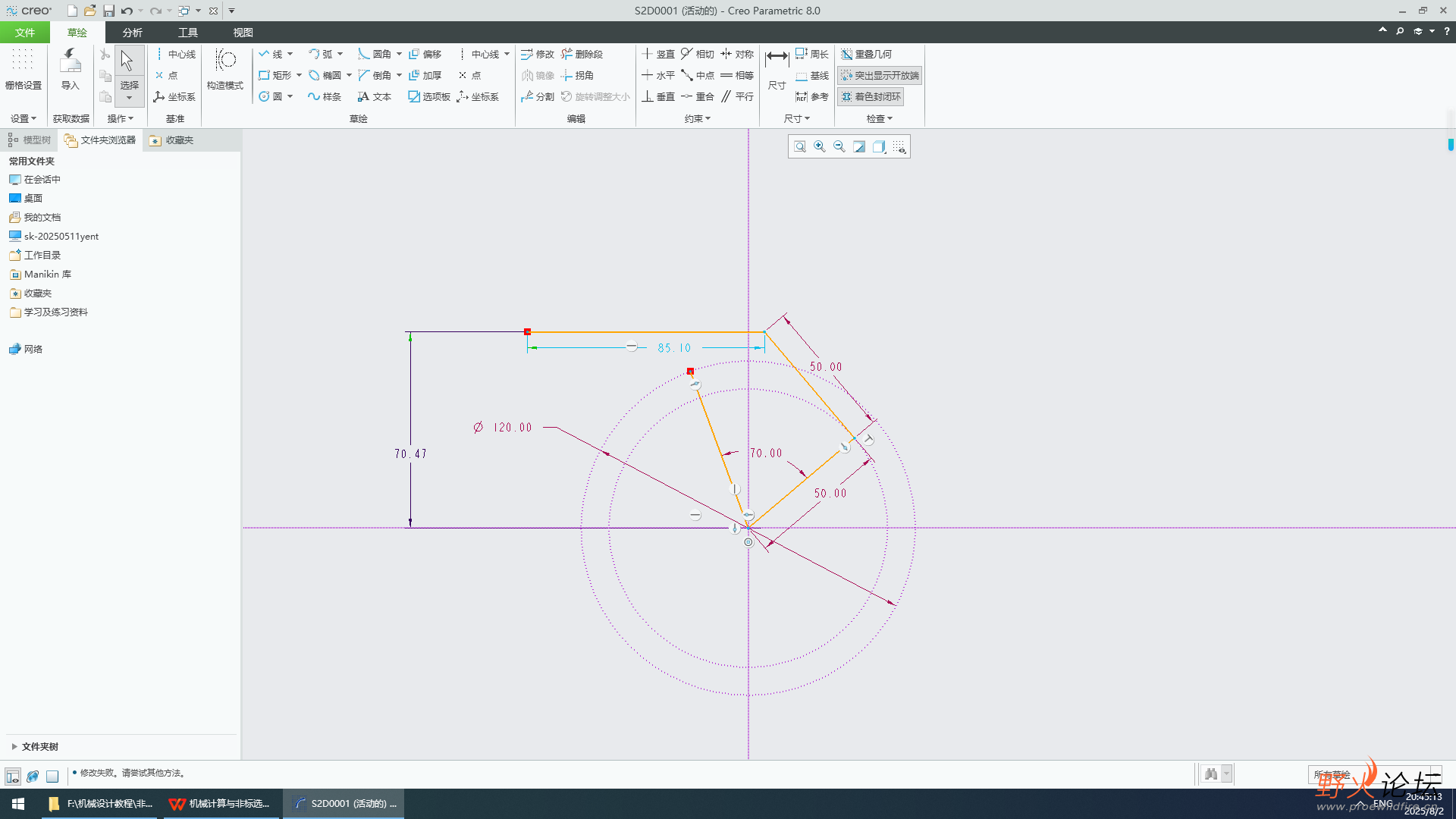
Task: Toggle full screen icon in status bar
Action: pos(52,776)
